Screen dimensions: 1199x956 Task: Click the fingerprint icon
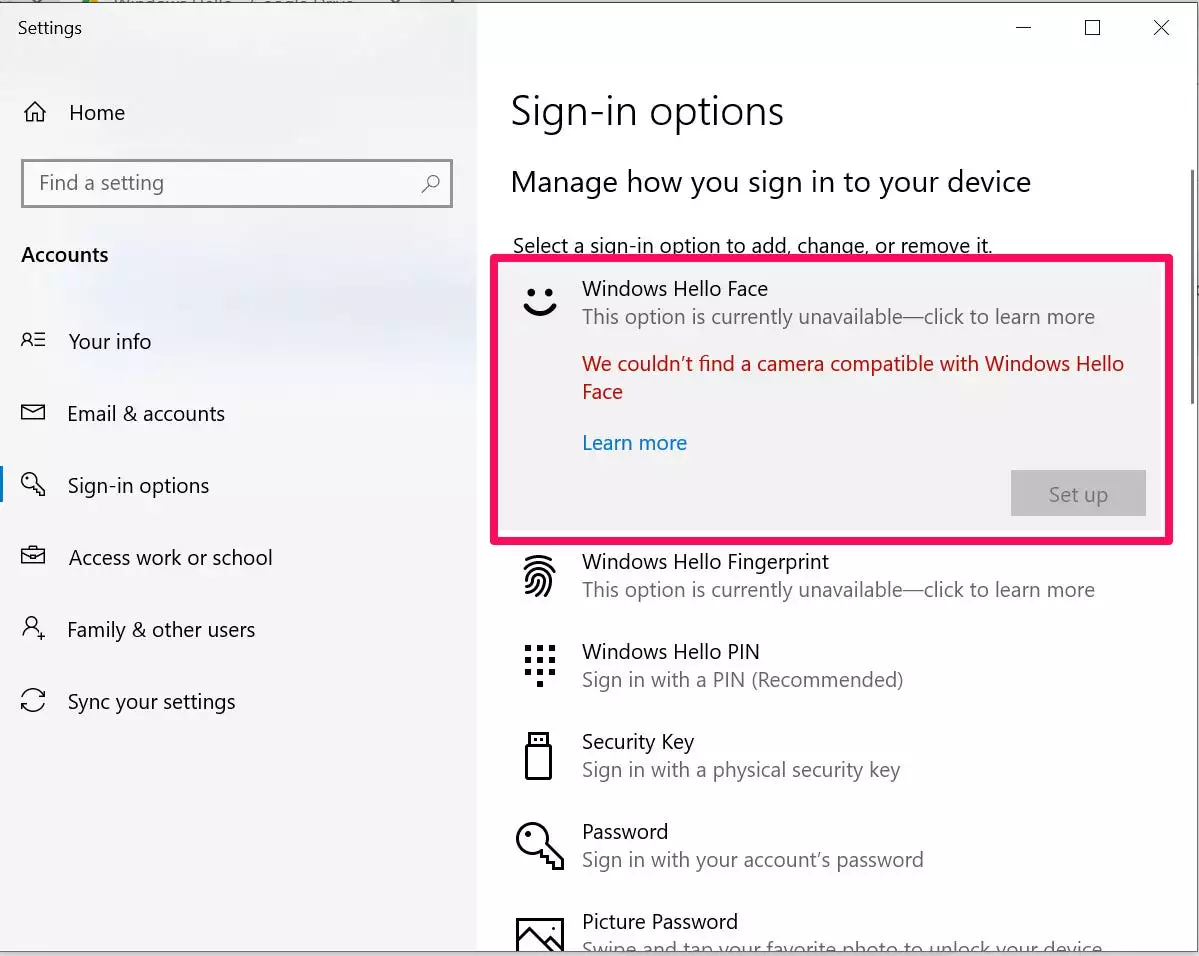[x=539, y=576]
